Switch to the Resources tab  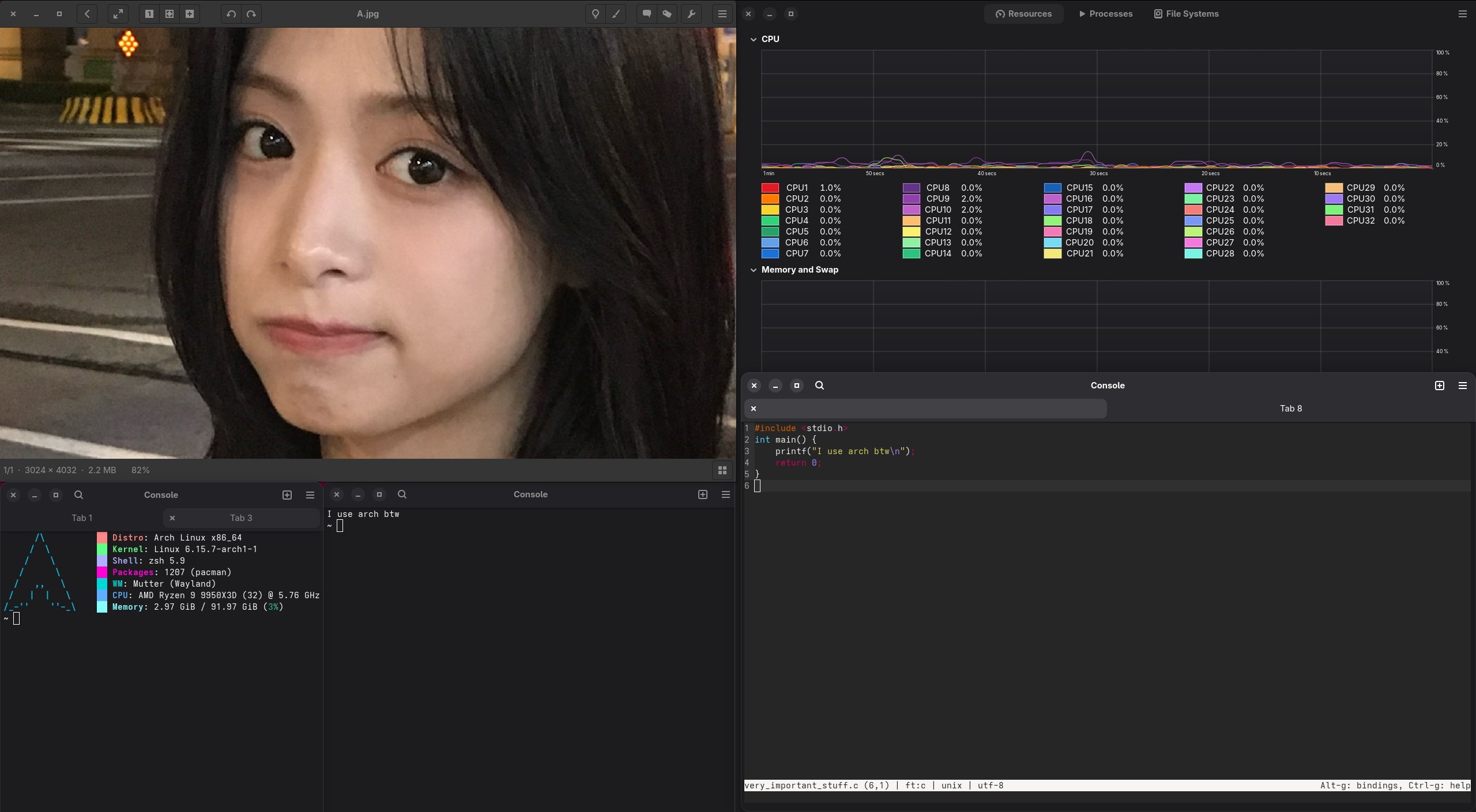[1024, 14]
